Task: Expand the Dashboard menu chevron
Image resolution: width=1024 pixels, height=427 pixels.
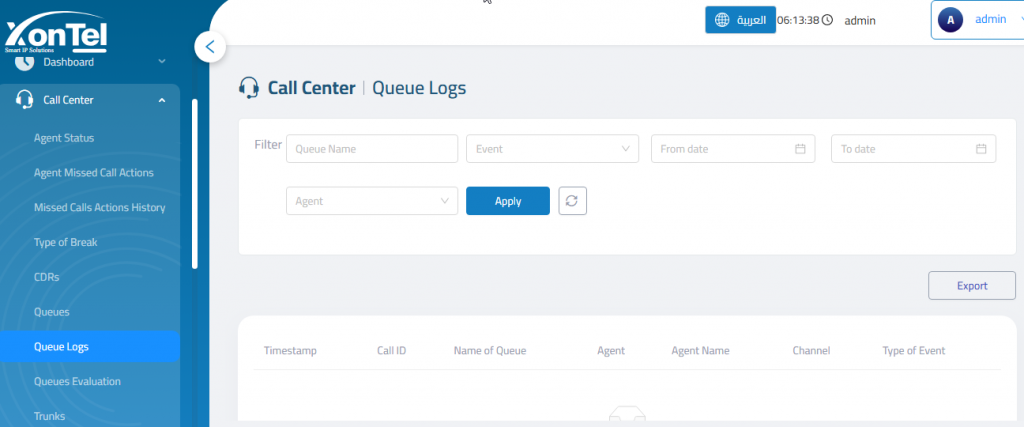Action: coord(162,61)
